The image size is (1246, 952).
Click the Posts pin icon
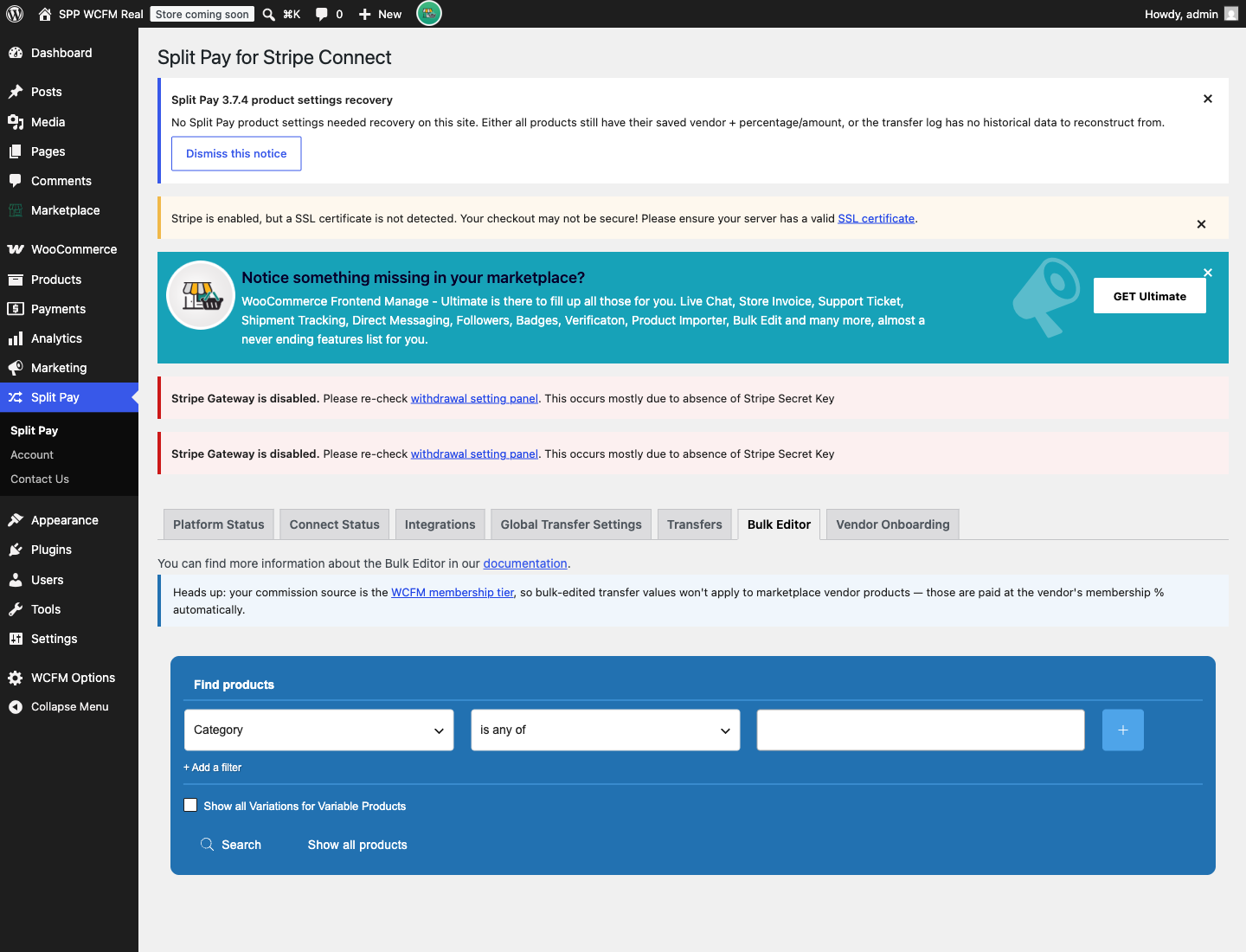[16, 92]
